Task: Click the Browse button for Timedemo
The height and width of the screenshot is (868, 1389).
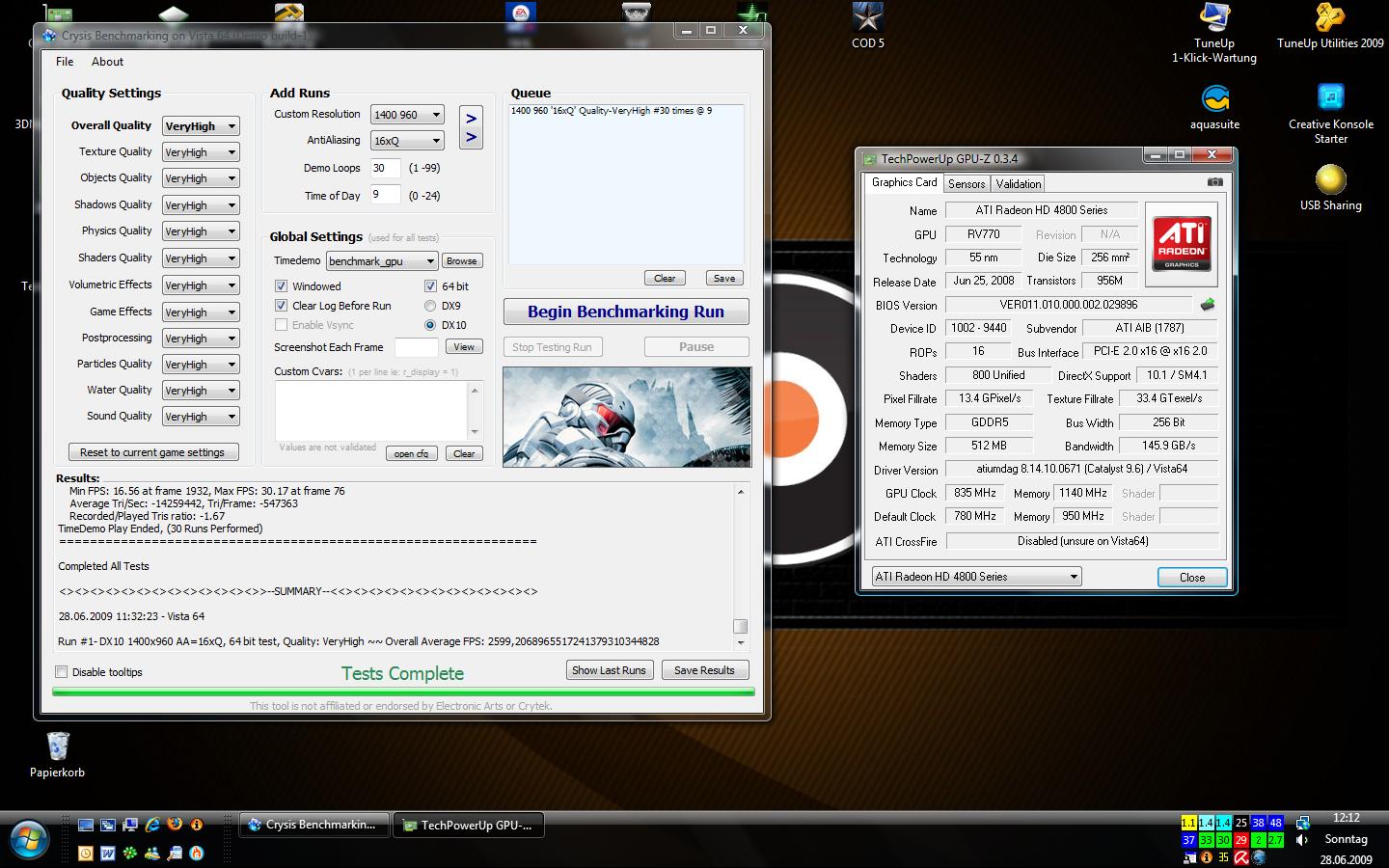Action: pyautogui.click(x=461, y=261)
